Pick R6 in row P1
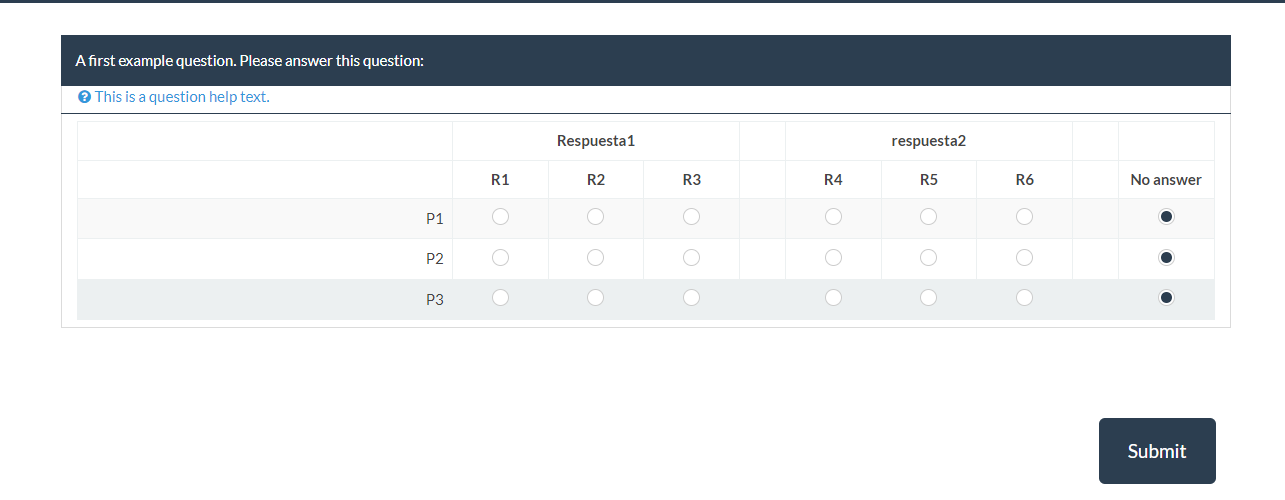This screenshot has width=1285, height=500. pyautogui.click(x=1024, y=216)
